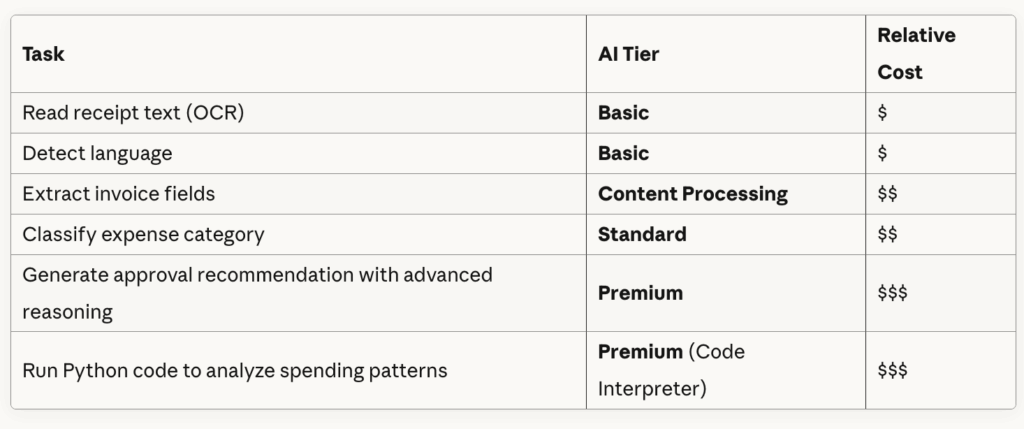Select the "Read receipt text (OCR)" cell

pos(133,113)
